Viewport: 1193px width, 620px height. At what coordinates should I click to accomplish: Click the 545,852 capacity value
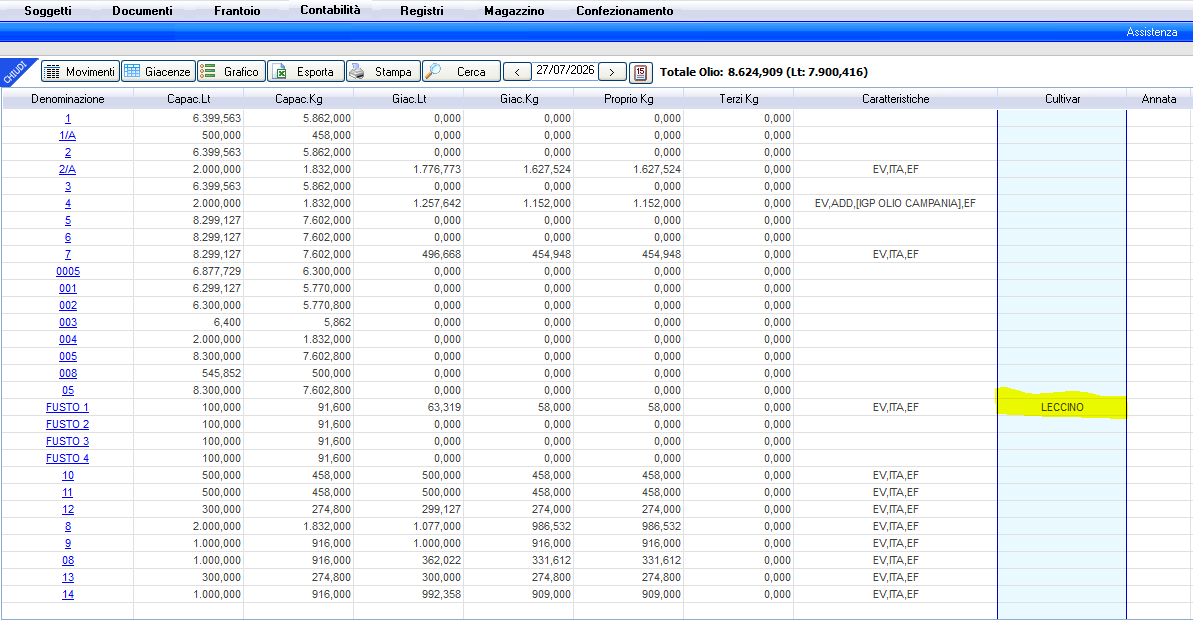tap(221, 374)
